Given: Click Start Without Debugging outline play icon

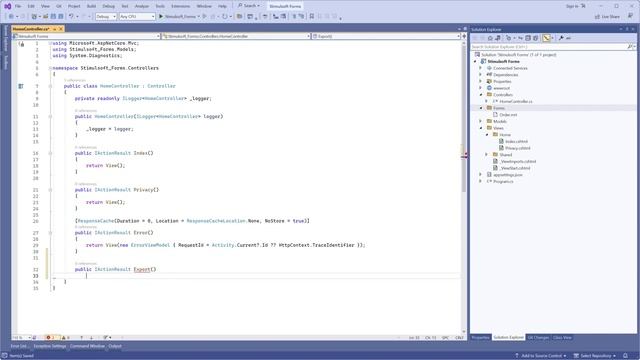Looking at the screenshot, I should [x=204, y=16].
